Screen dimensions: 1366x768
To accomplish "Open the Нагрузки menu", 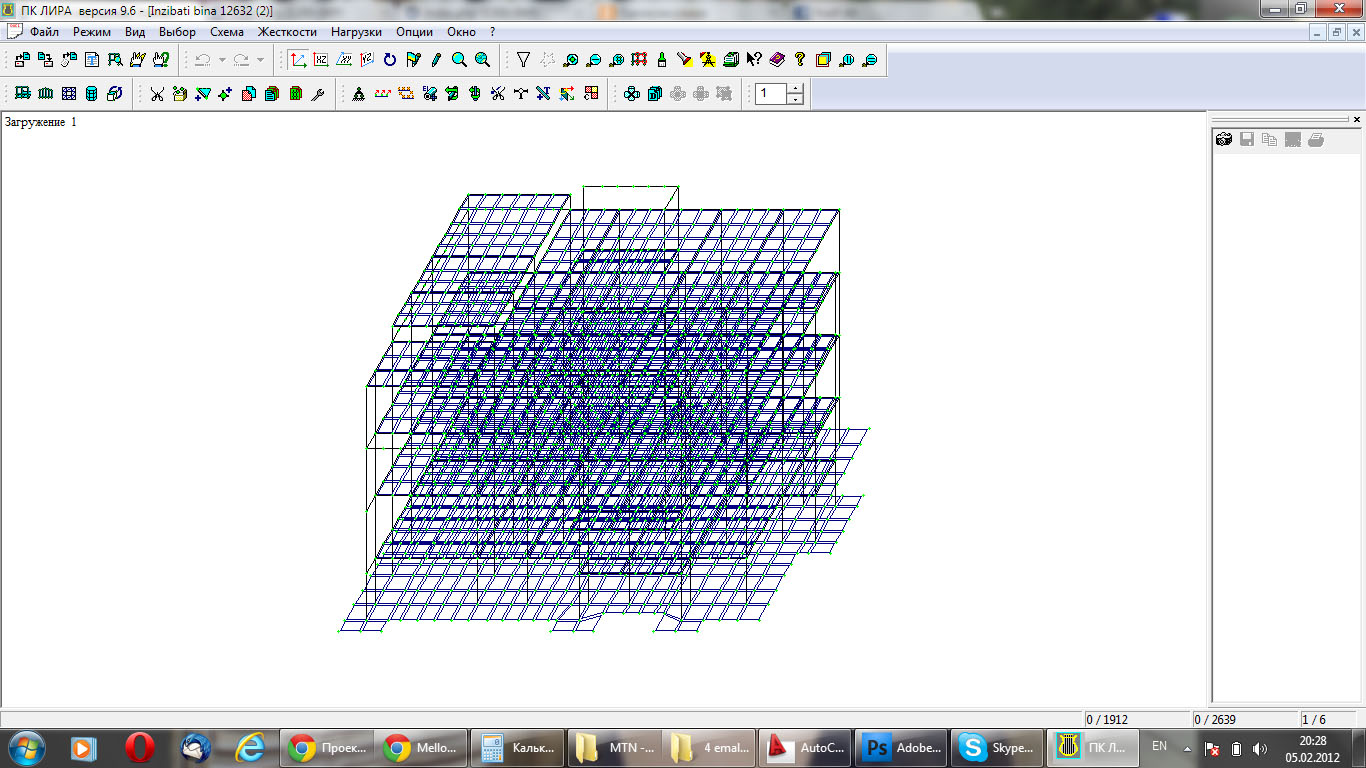I will [x=357, y=32].
